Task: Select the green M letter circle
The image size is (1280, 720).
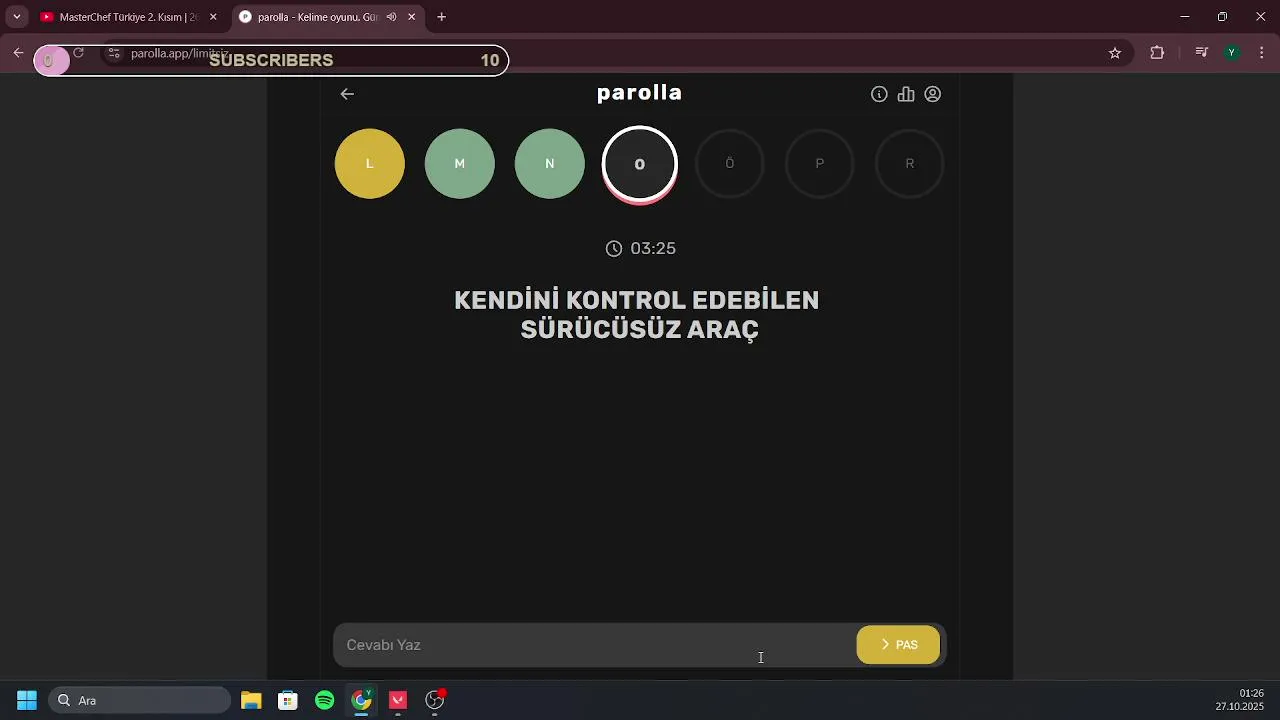Action: 460,164
